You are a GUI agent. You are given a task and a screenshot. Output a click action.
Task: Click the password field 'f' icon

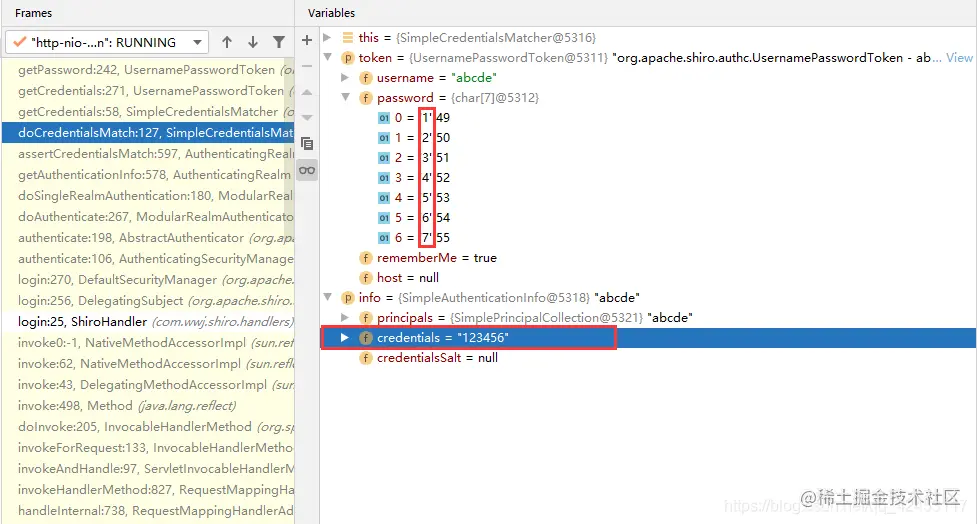click(366, 98)
